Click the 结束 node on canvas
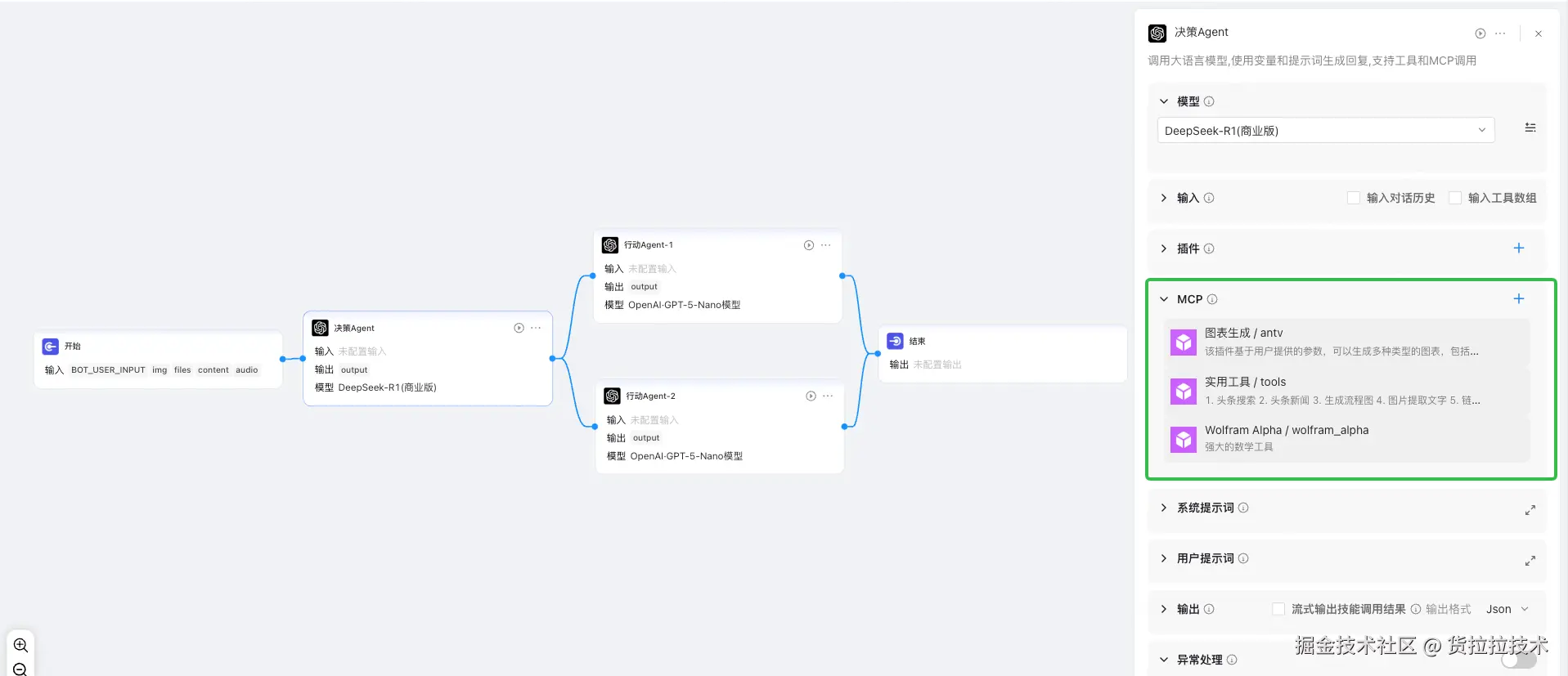Viewport: 1568px width, 676px height. 1001,352
